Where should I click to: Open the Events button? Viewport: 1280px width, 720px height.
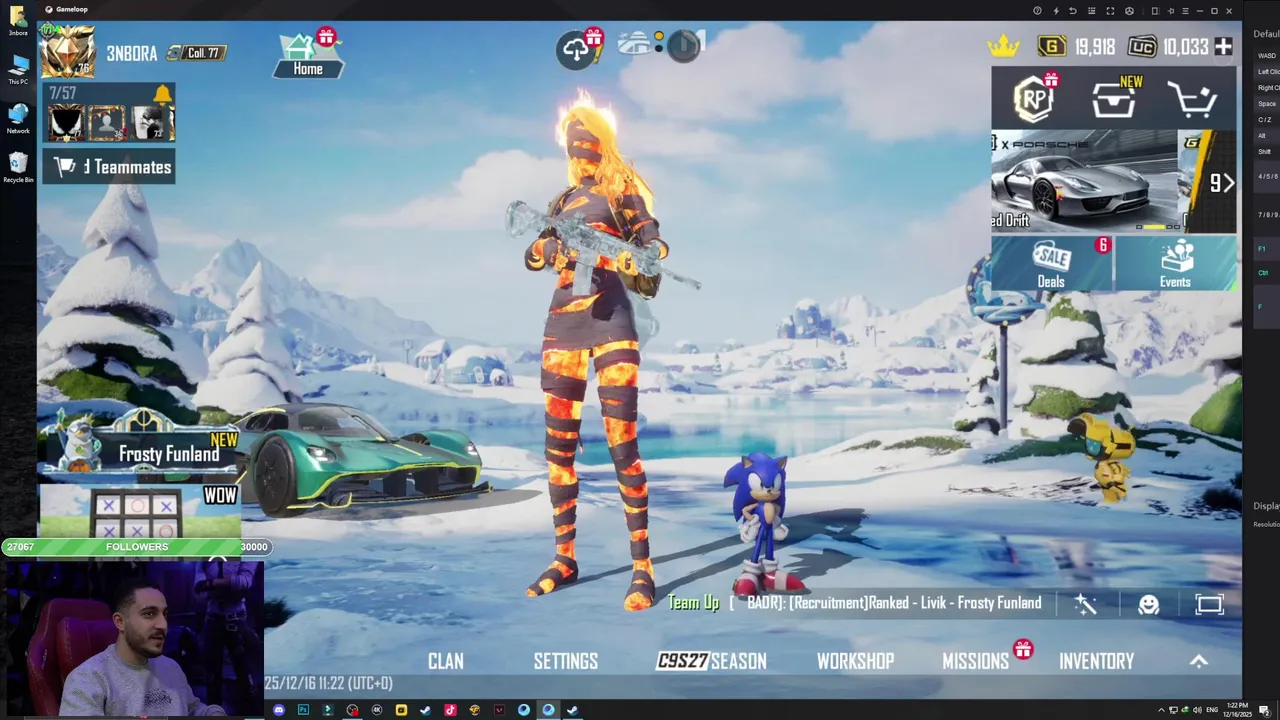pyautogui.click(x=1175, y=264)
